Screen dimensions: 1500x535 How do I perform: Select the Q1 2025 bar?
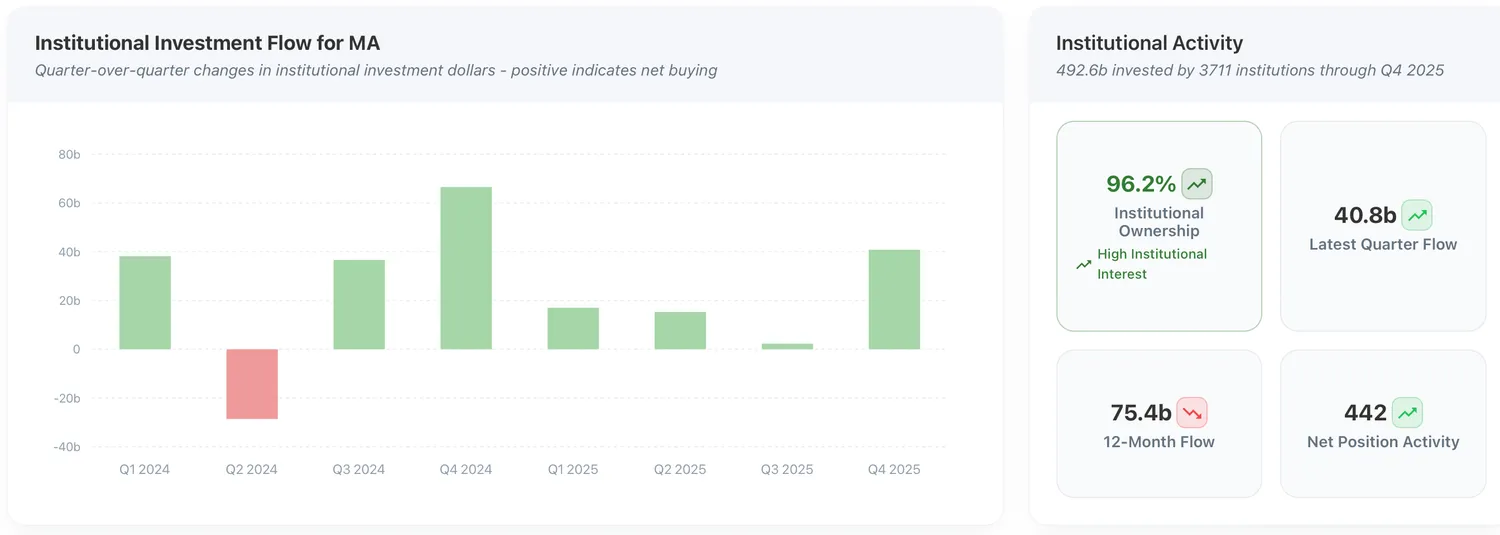click(x=573, y=328)
